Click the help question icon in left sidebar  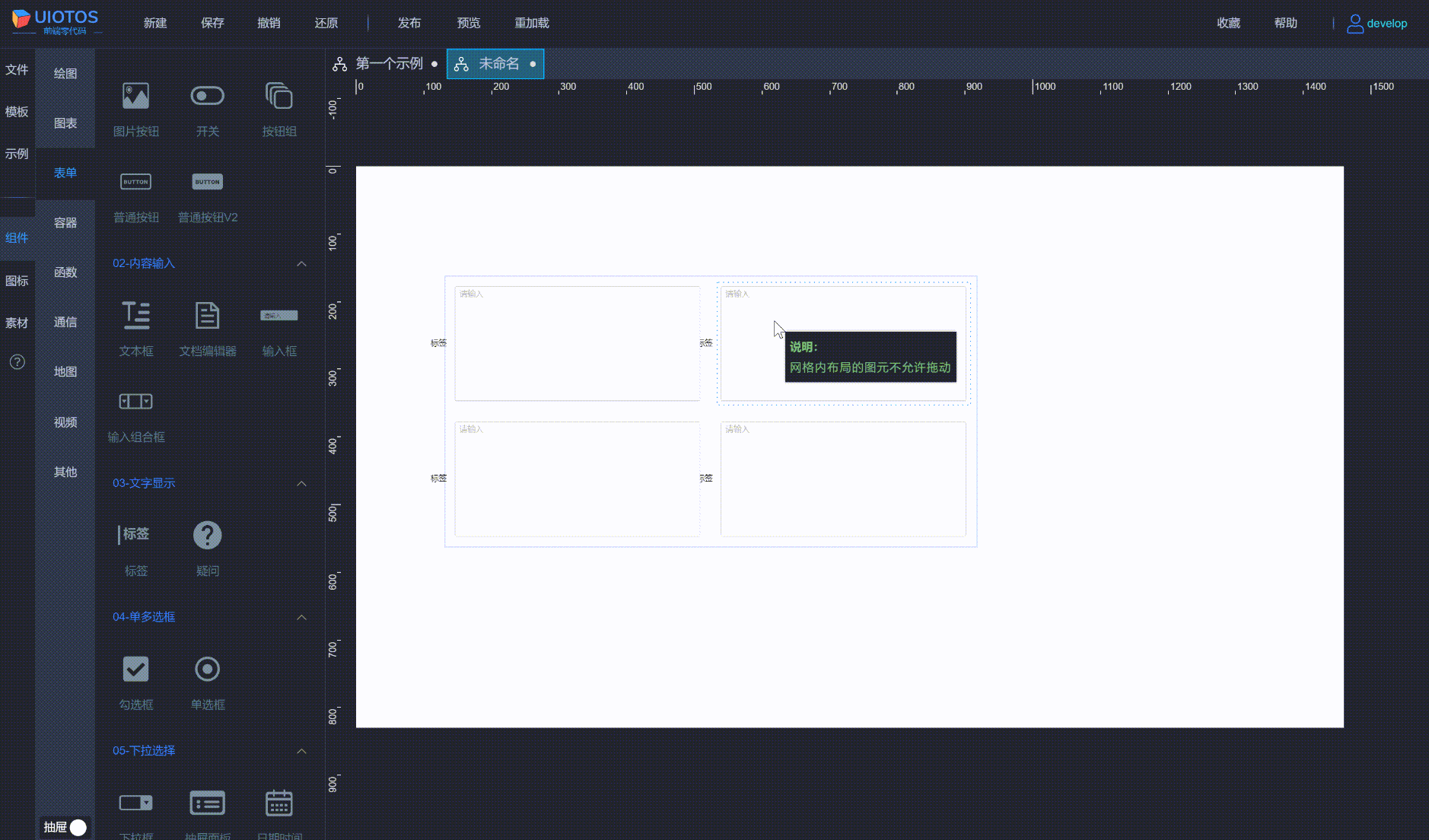[x=17, y=362]
